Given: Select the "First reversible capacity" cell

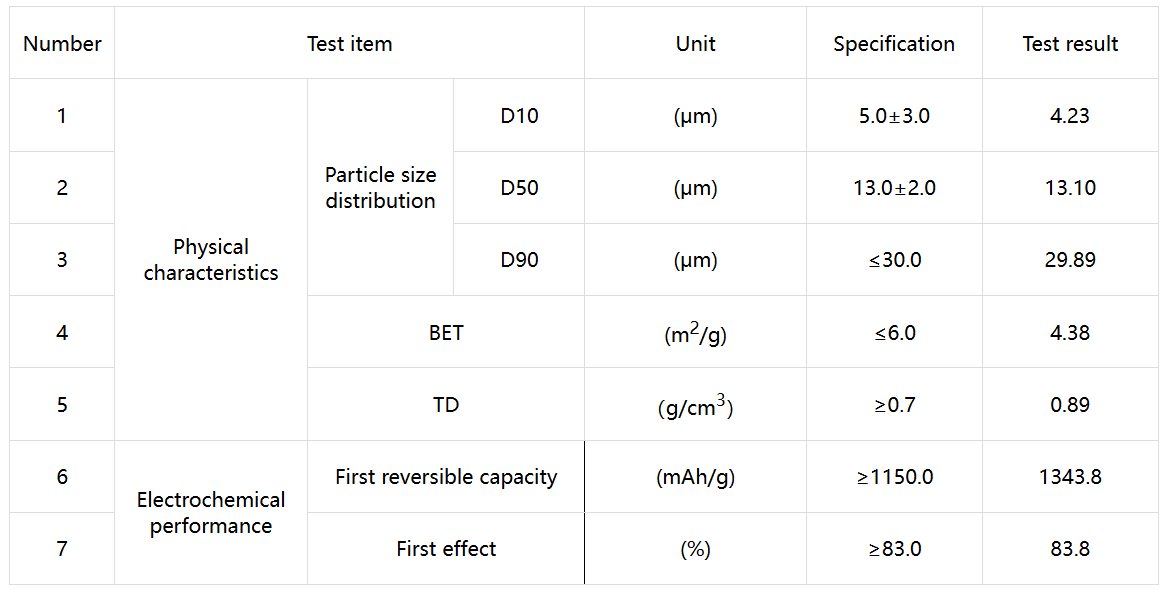Looking at the screenshot, I should click(446, 477).
